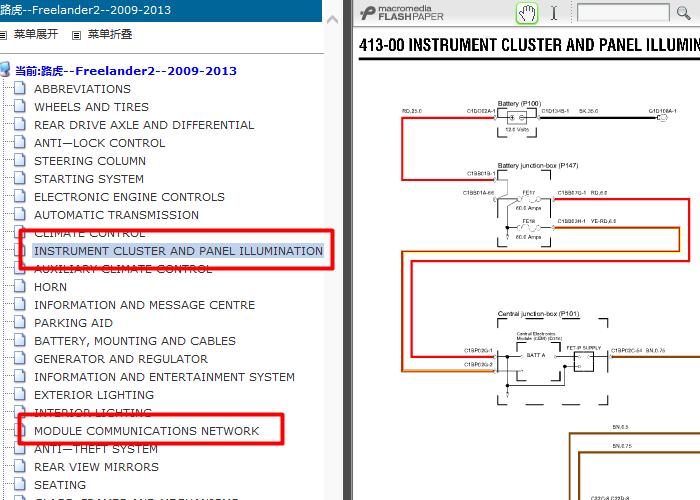Image resolution: width=700 pixels, height=500 pixels.
Task: Select INSTRUMENT CLUSTER AND PANEL ILLUMINATION
Action: [178, 251]
